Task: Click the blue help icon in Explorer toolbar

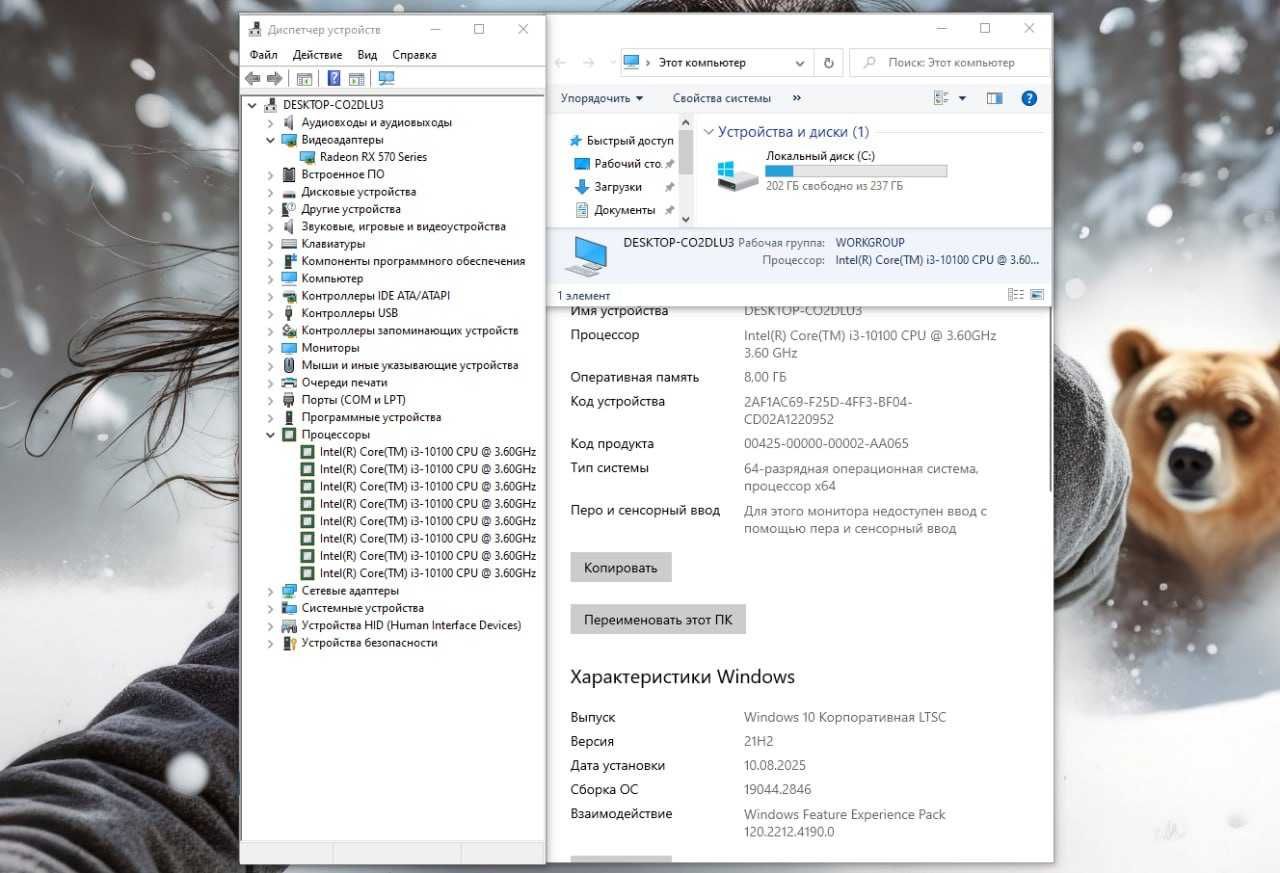Action: pyautogui.click(x=1029, y=98)
